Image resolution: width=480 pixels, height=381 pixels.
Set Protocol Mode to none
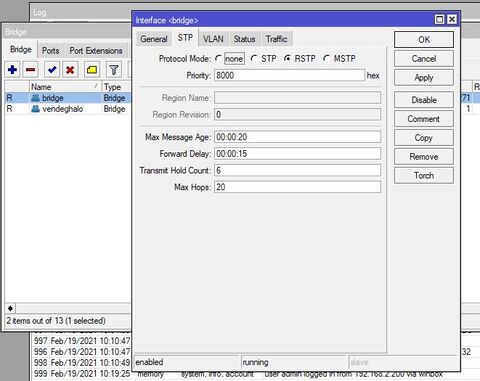219,59
